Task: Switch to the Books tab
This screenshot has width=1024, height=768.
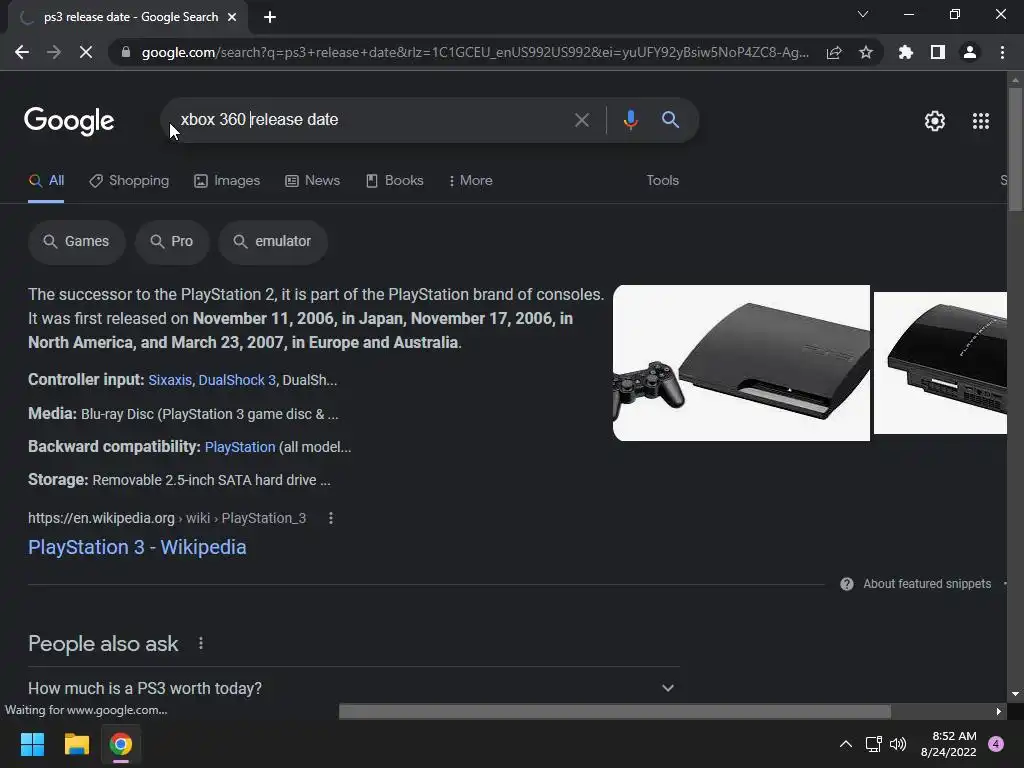Action: (394, 181)
